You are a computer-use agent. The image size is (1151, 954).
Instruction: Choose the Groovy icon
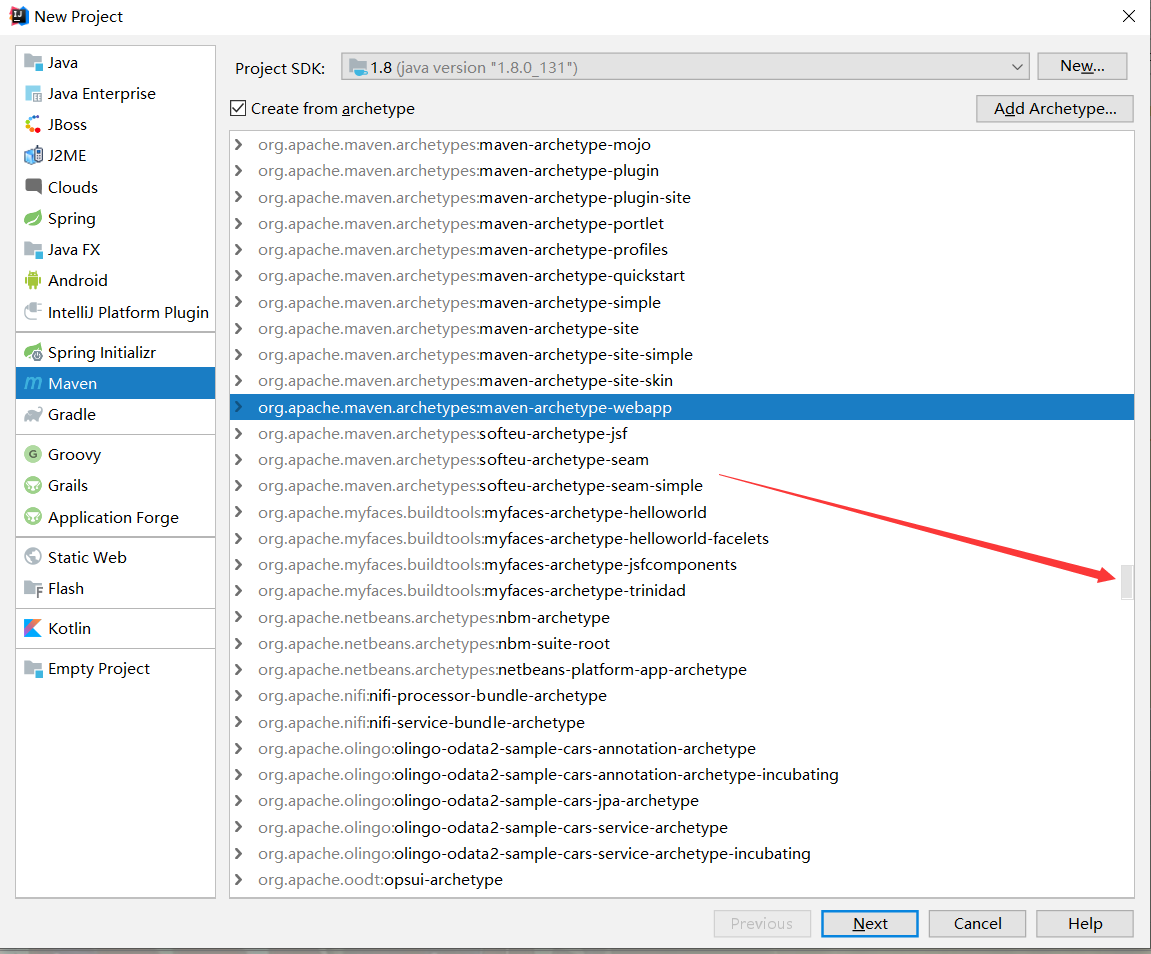(33, 454)
